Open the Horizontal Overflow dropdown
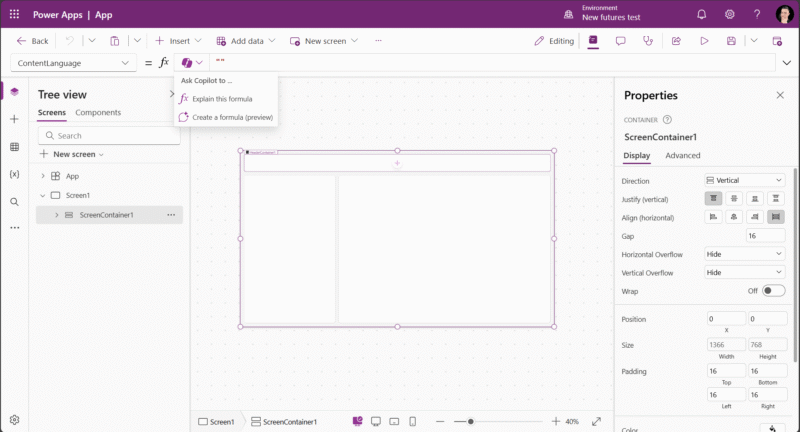 pyautogui.click(x=745, y=254)
